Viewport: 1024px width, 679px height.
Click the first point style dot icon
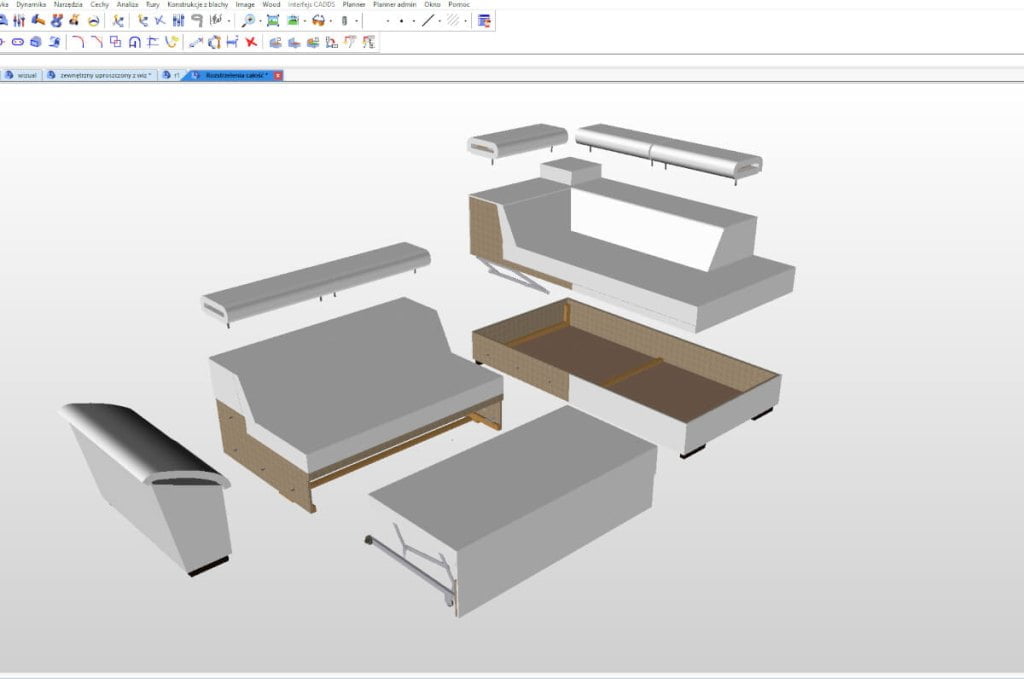click(x=388, y=20)
